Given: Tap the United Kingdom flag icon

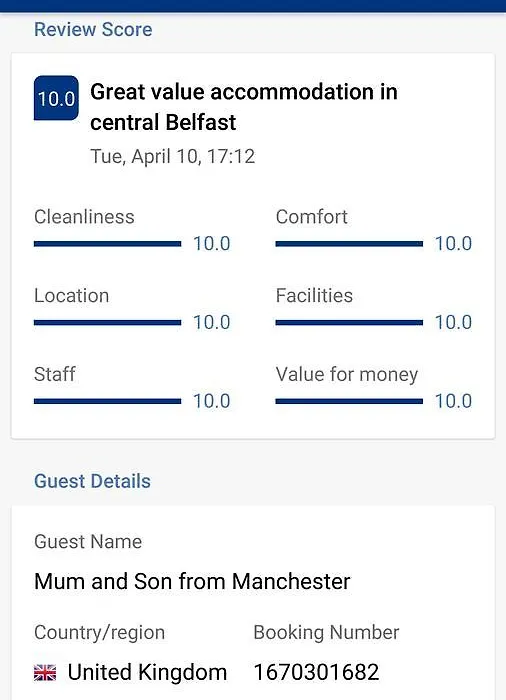Looking at the screenshot, I should click(45, 672).
